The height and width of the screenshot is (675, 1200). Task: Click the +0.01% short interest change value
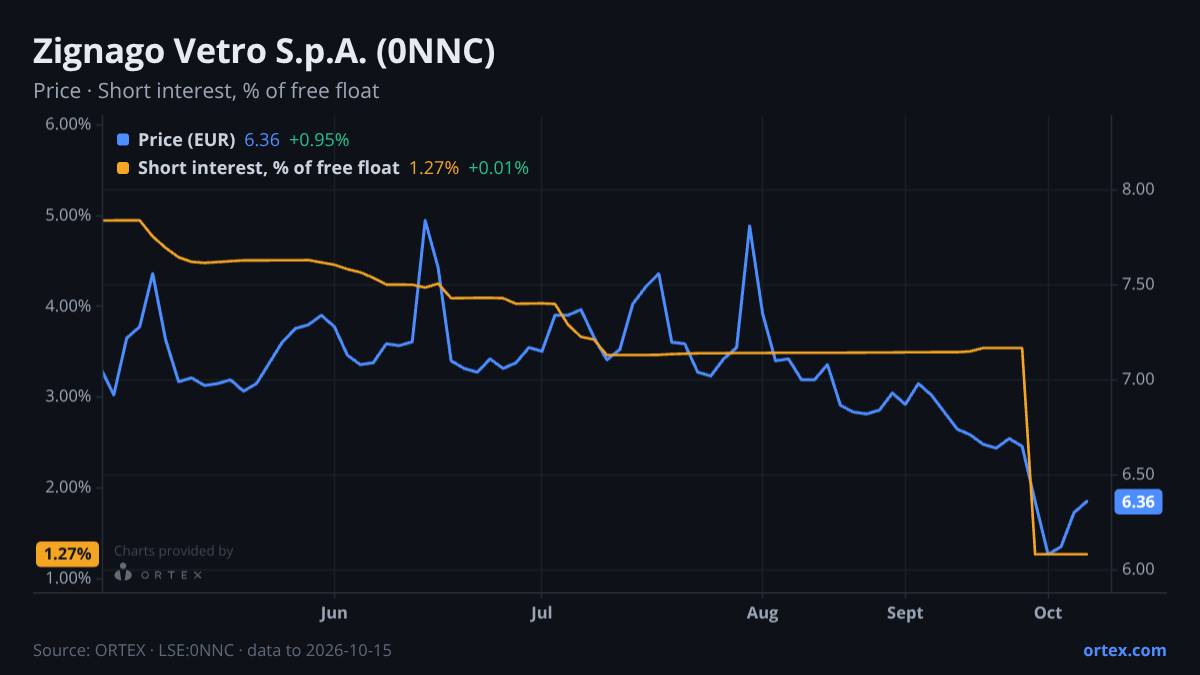[498, 168]
